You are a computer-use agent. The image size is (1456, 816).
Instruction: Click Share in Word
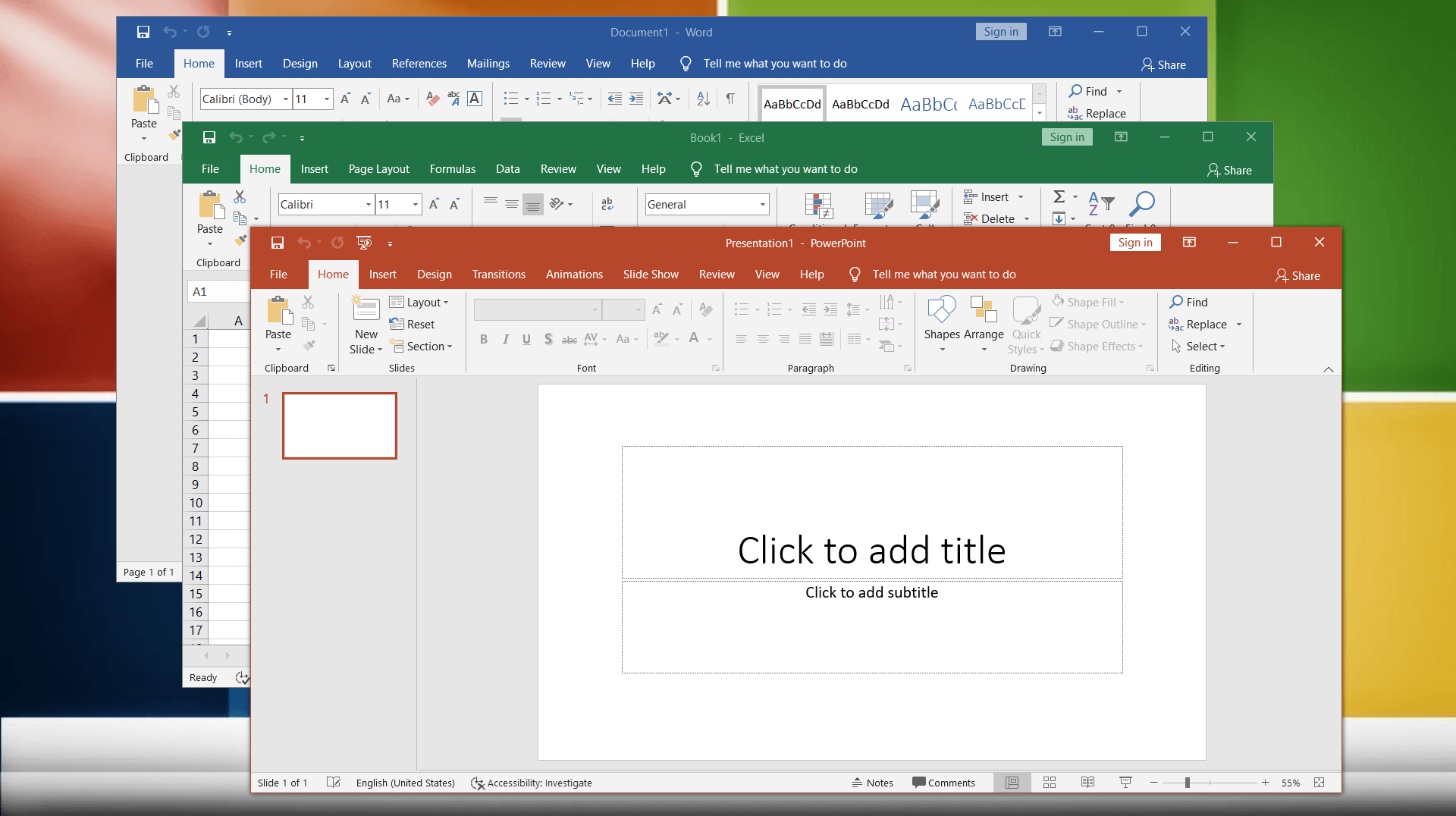pos(1164,64)
